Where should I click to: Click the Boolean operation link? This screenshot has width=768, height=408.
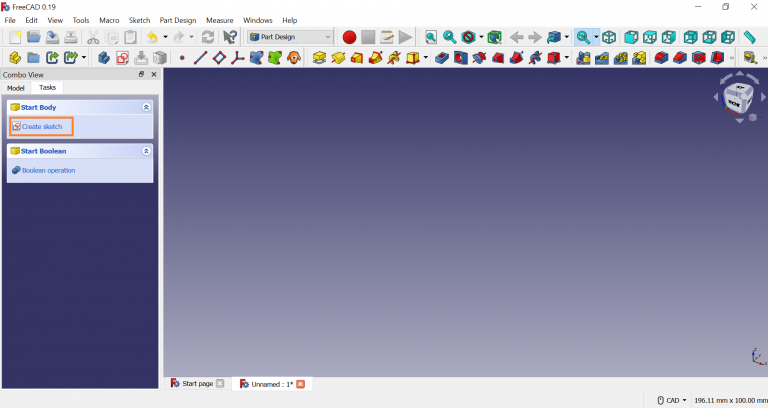click(48, 170)
